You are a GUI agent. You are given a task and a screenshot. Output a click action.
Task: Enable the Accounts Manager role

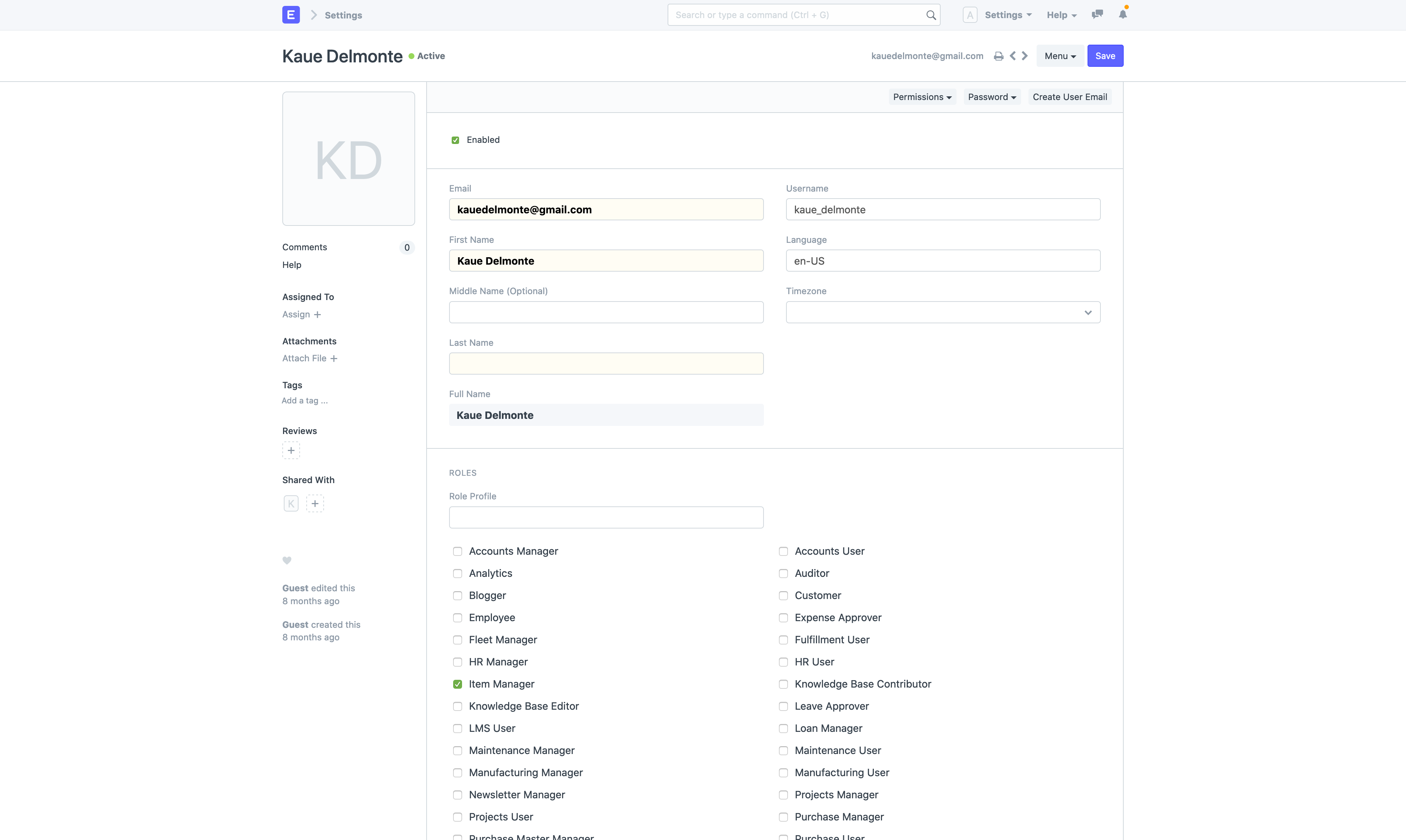point(457,551)
